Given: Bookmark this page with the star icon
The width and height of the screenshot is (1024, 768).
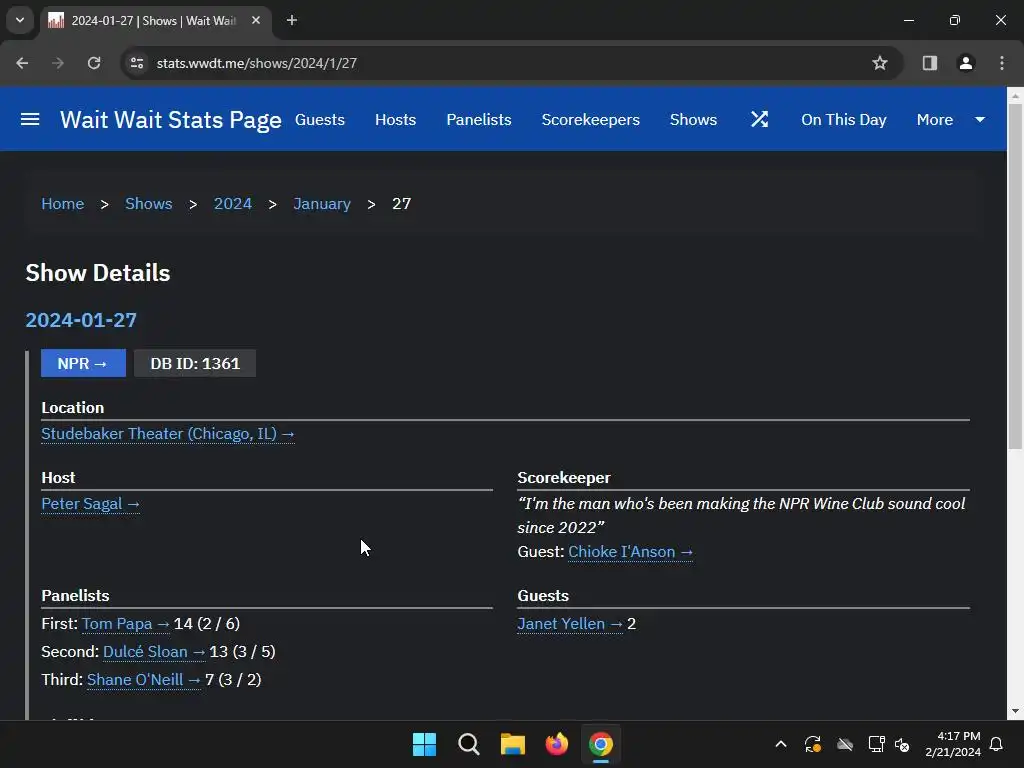Looking at the screenshot, I should pyautogui.click(x=880, y=63).
